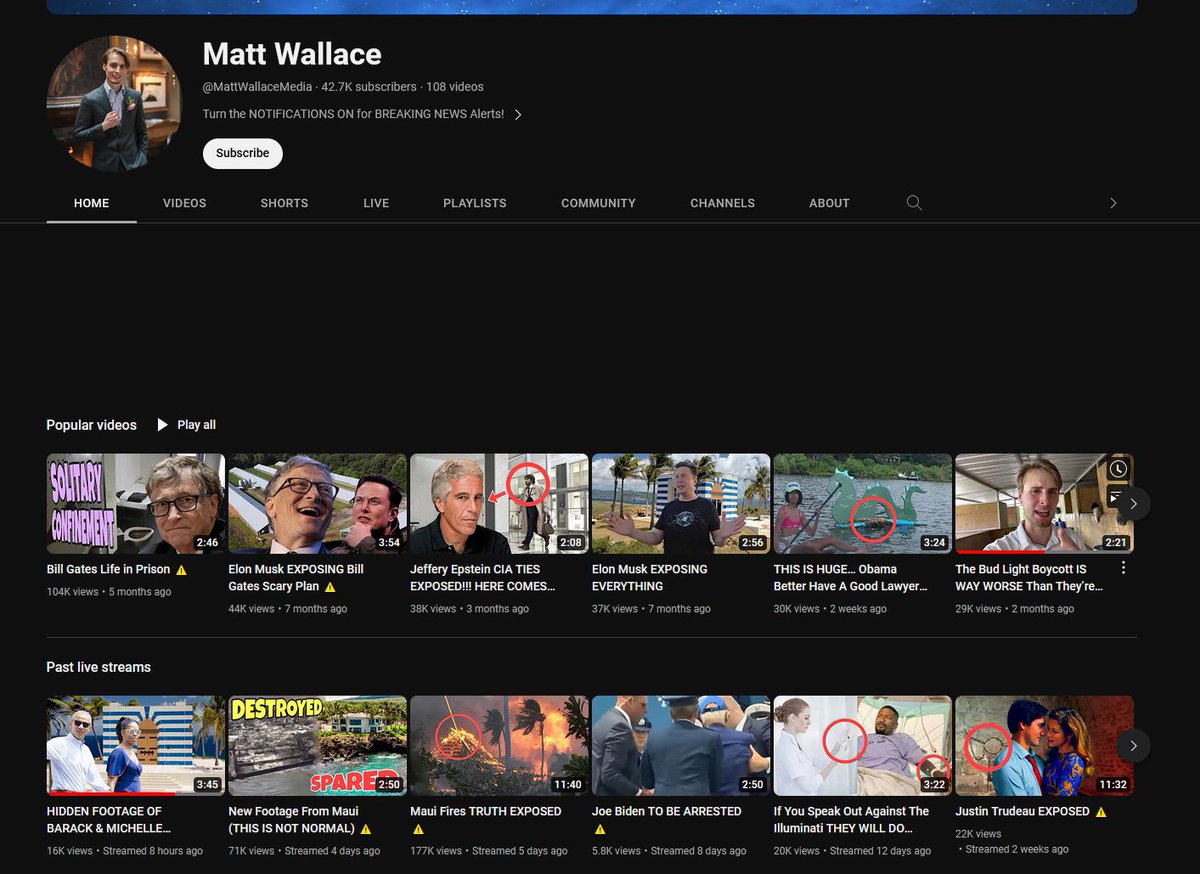This screenshot has width=1200, height=874.
Task: Click the 11:32 Justin Trudeau thumbnail
Action: pyautogui.click(x=1044, y=746)
